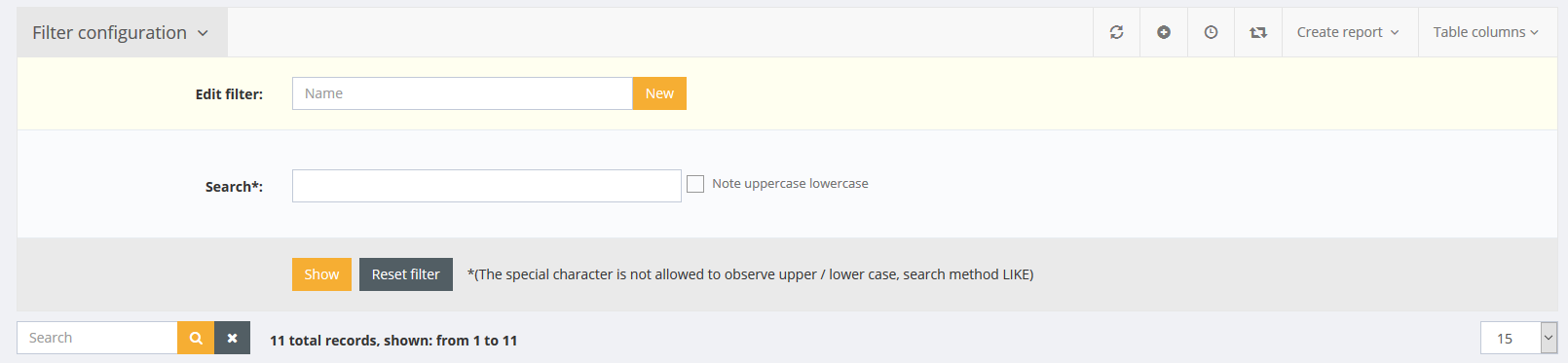Click the orange New button
This screenshot has height=363, width=1568.
[659, 93]
